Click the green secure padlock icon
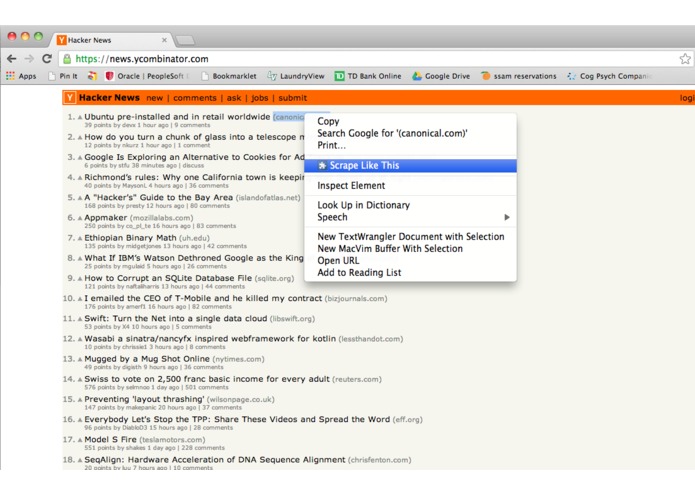This screenshot has height=494, width=695. coord(67,59)
